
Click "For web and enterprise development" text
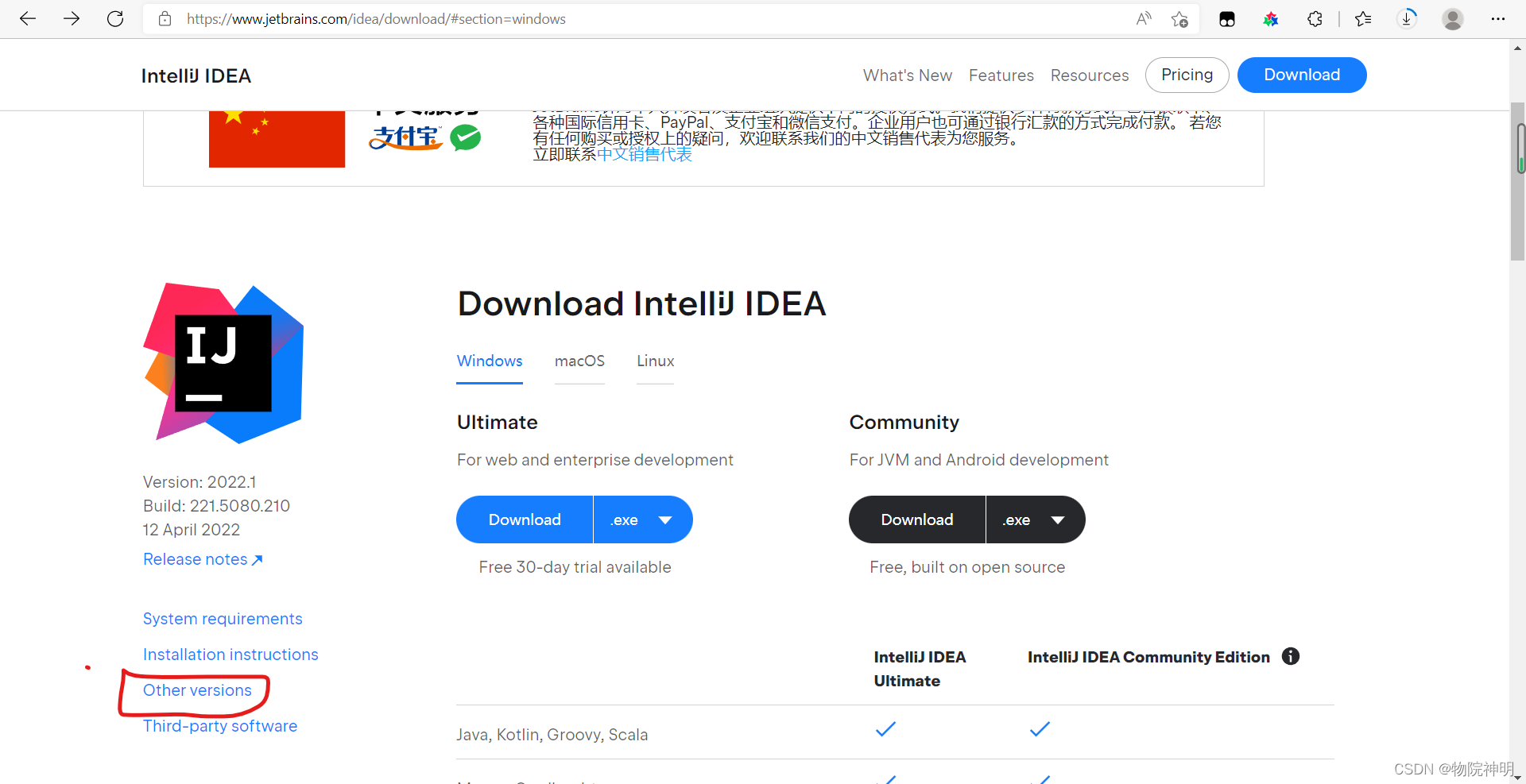pyautogui.click(x=595, y=460)
